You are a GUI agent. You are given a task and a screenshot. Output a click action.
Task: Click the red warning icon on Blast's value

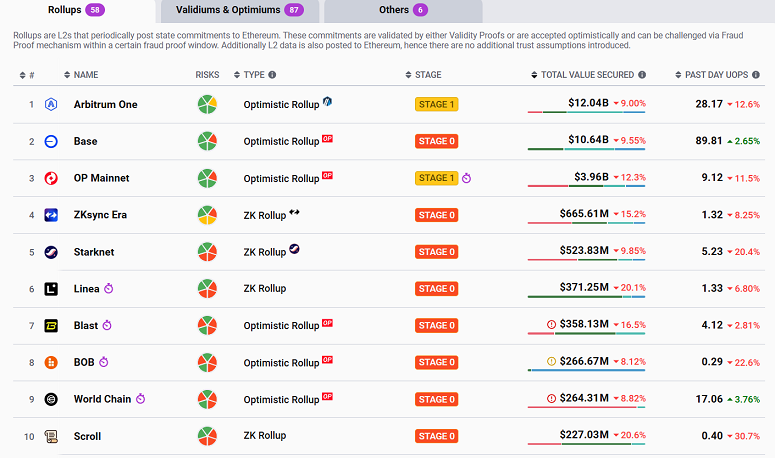551,324
